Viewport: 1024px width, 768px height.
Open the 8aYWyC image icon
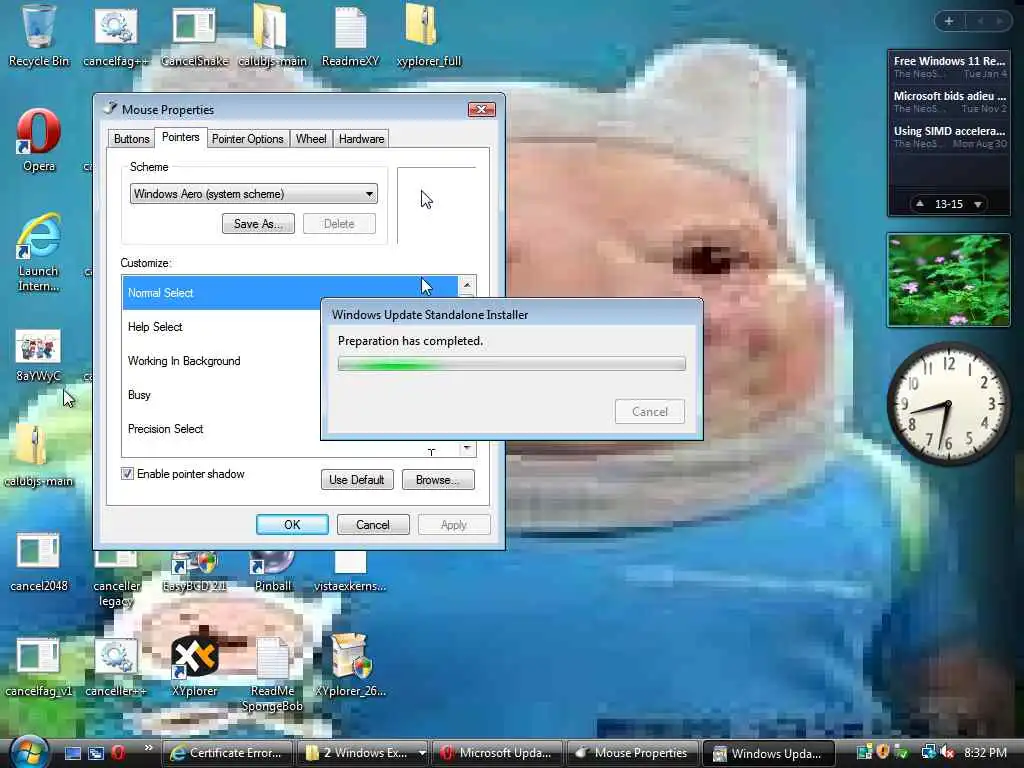pyautogui.click(x=39, y=356)
